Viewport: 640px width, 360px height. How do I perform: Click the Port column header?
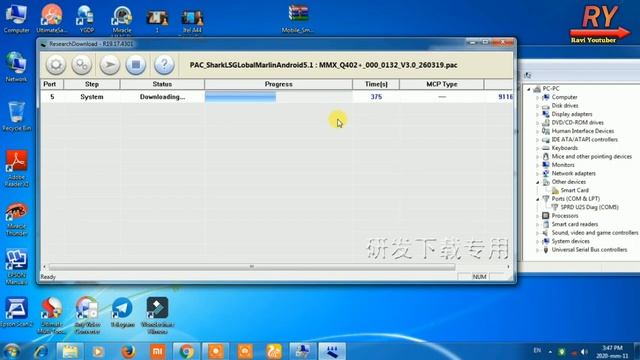[52, 84]
